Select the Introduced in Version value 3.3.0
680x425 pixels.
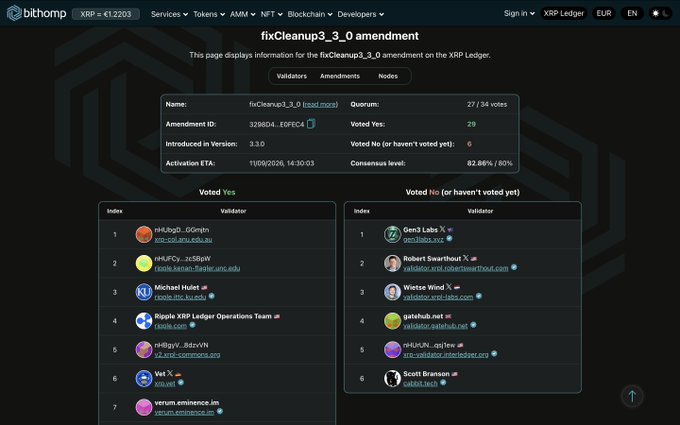click(x=257, y=144)
